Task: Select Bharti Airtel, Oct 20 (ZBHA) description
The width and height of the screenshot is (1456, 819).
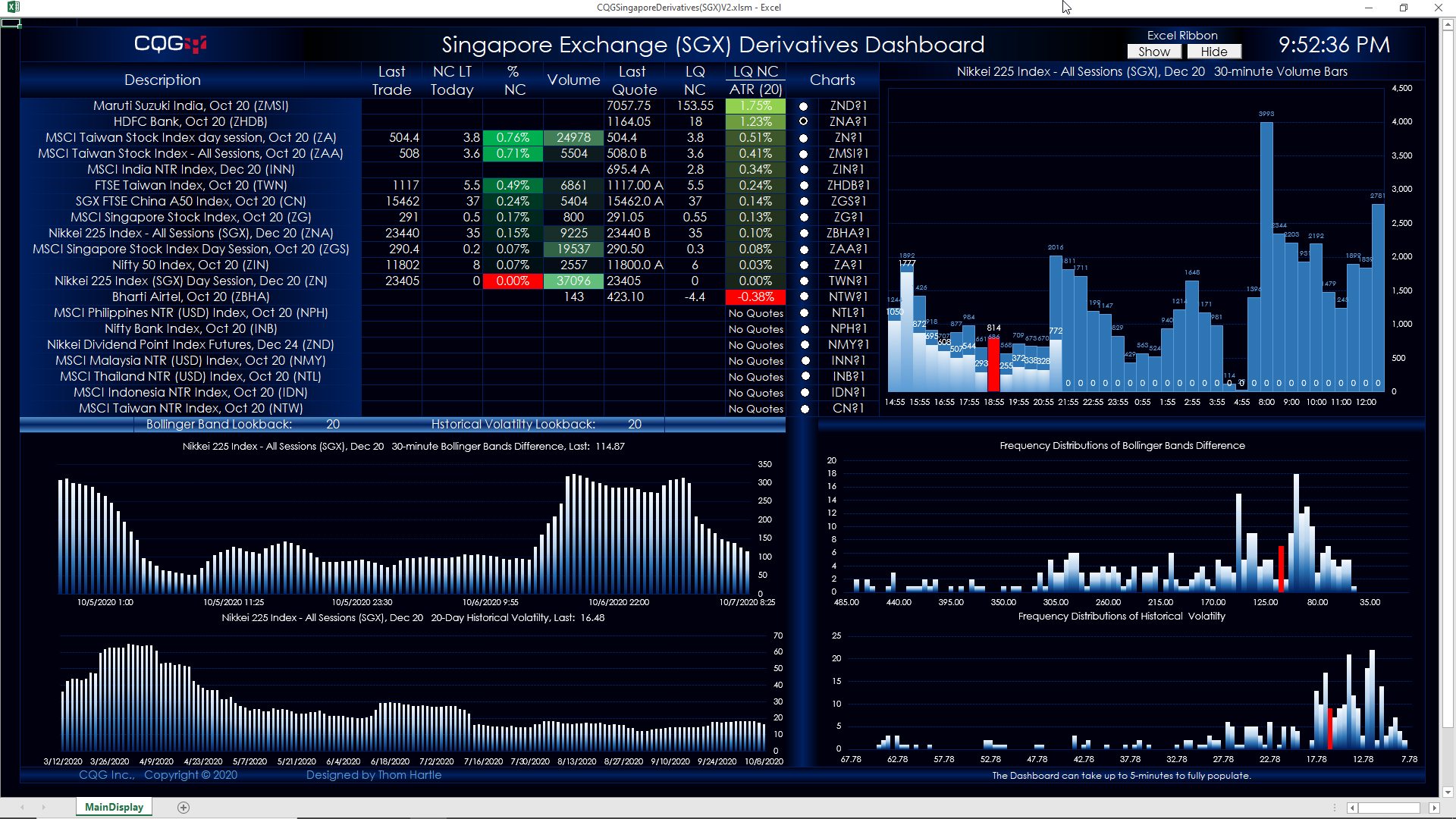Action: (x=190, y=297)
